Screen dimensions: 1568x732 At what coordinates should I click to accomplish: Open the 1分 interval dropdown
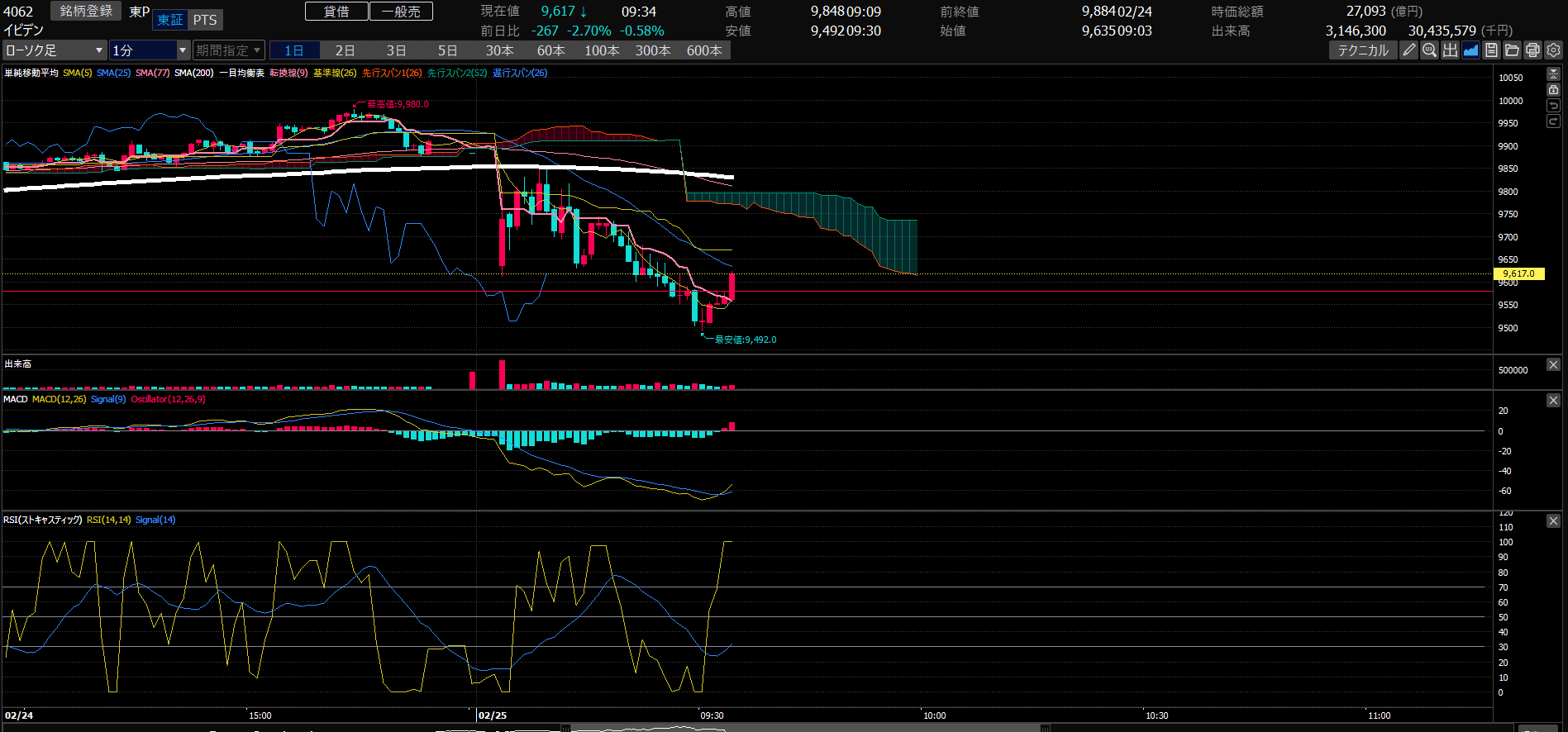click(150, 50)
